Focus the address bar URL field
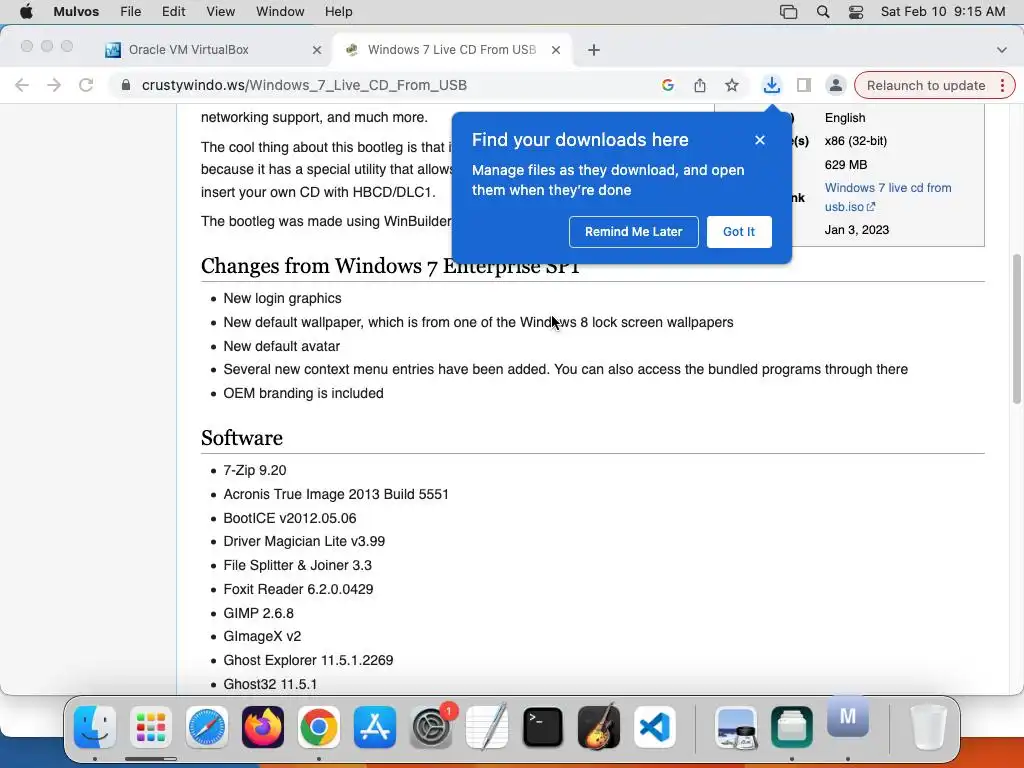The width and height of the screenshot is (1024, 768). pos(392,85)
